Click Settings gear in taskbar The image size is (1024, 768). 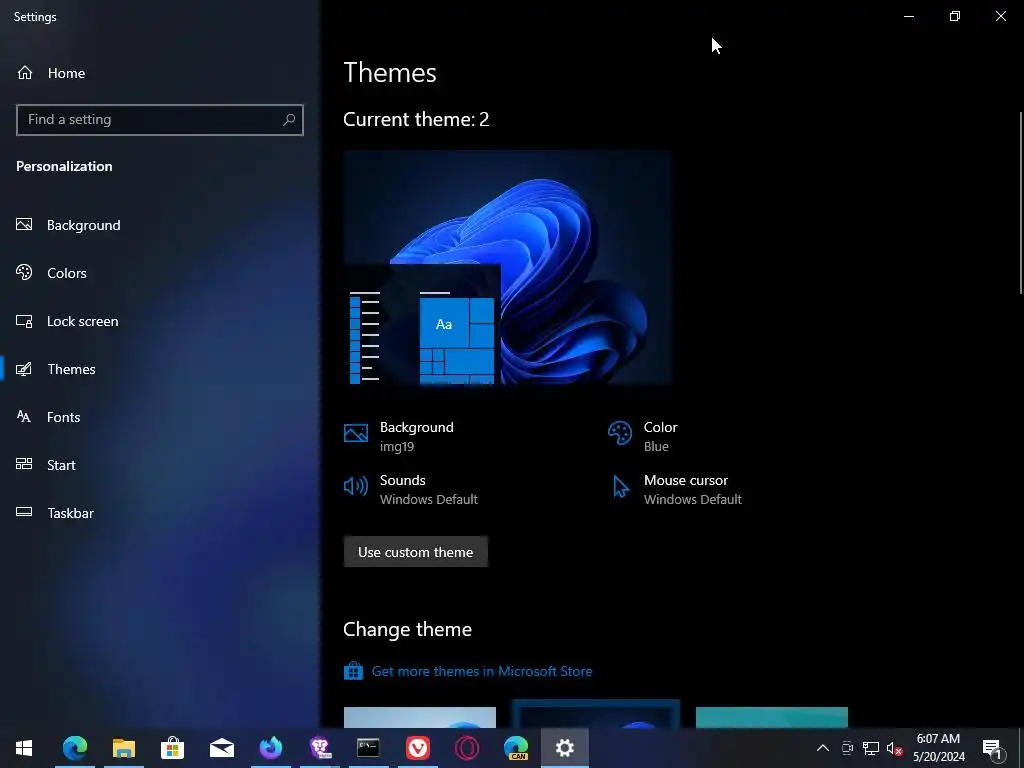pyautogui.click(x=564, y=748)
